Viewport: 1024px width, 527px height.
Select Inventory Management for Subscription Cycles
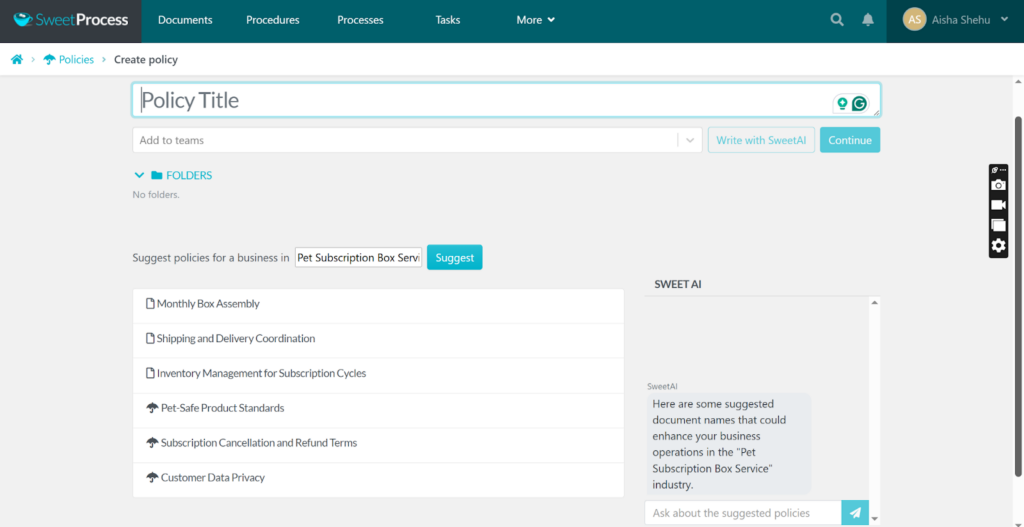point(378,374)
